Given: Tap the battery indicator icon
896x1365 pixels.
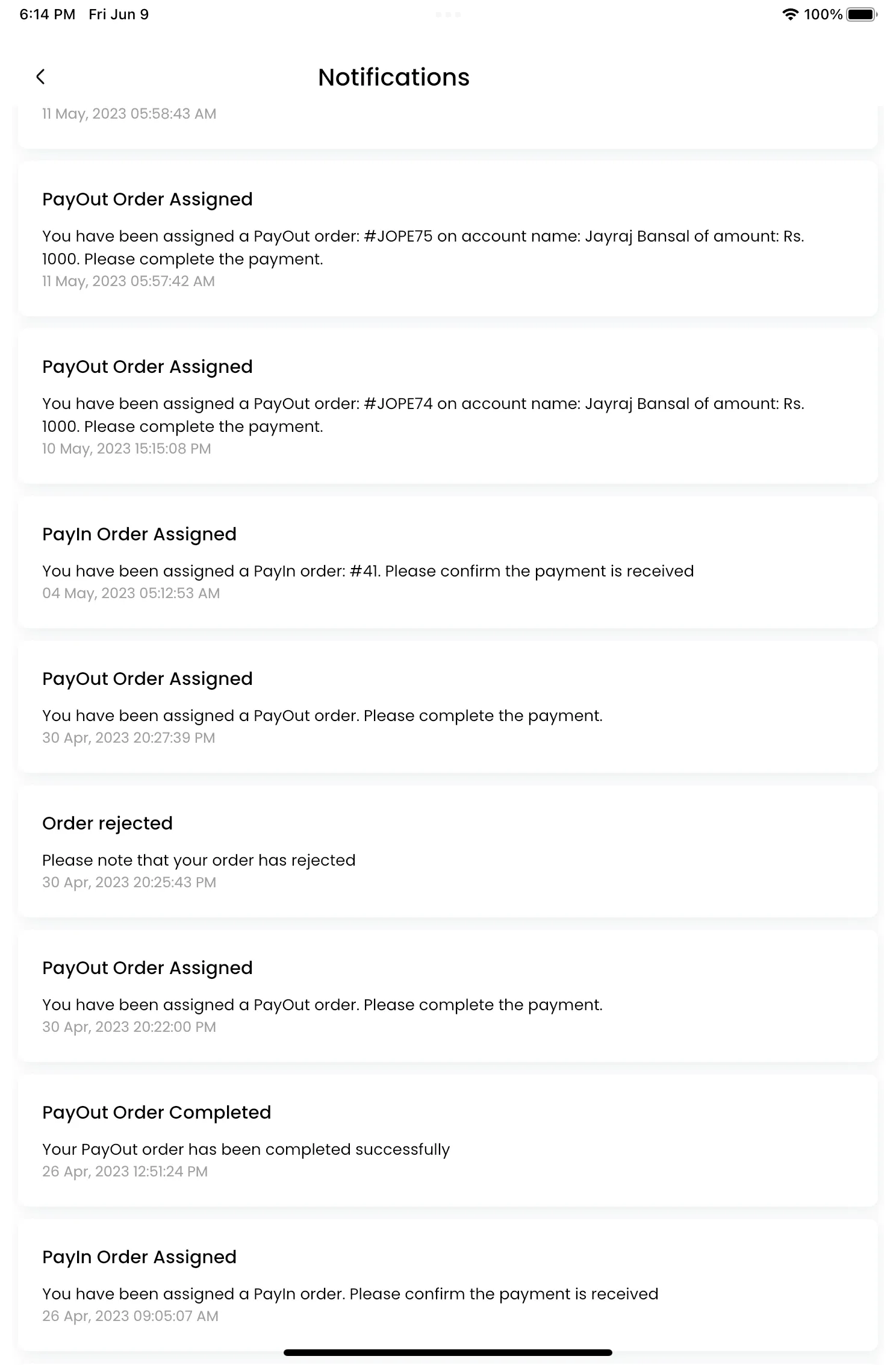Looking at the screenshot, I should (x=862, y=14).
